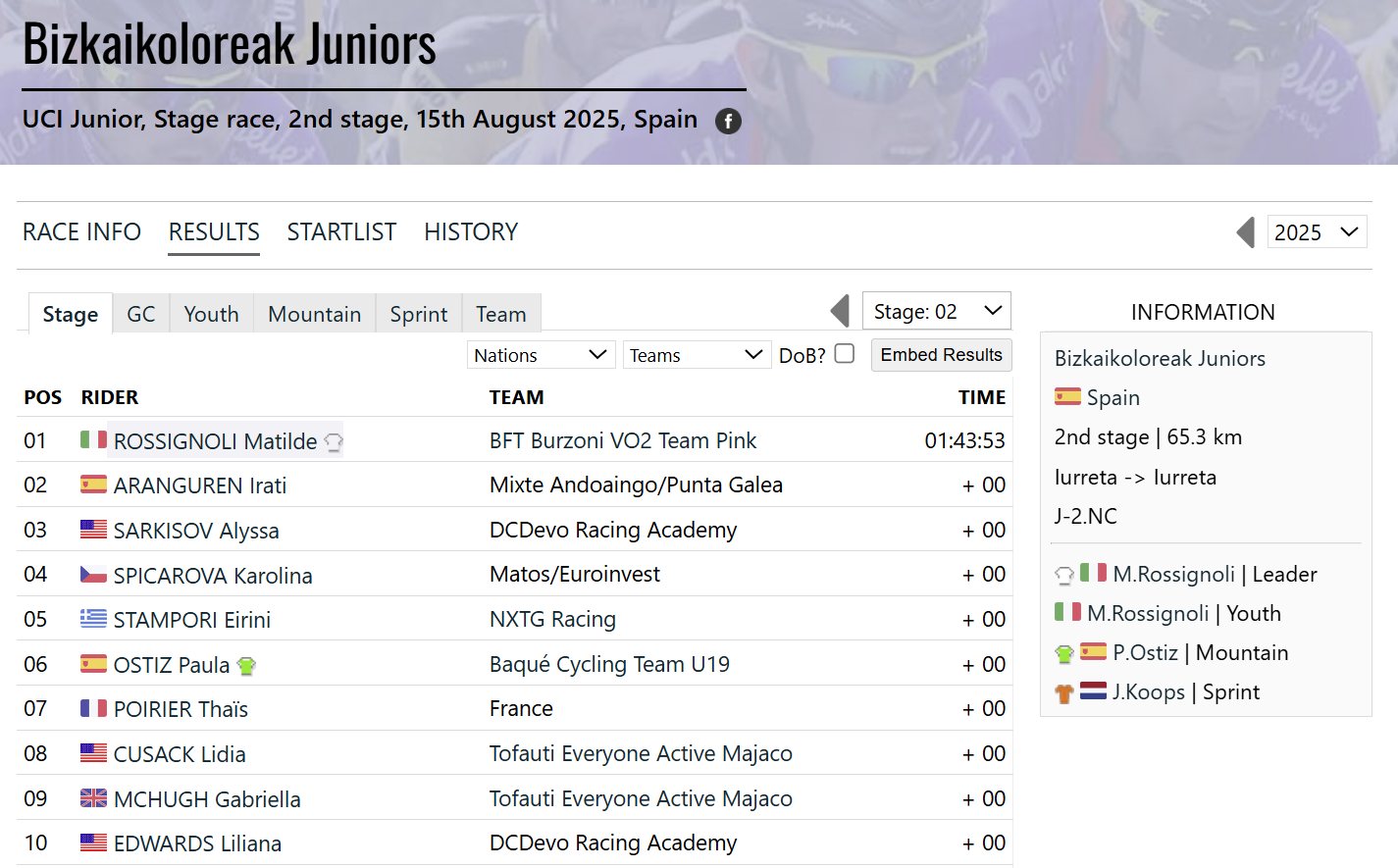Open rider MCHUGH Gabriella

(207, 799)
